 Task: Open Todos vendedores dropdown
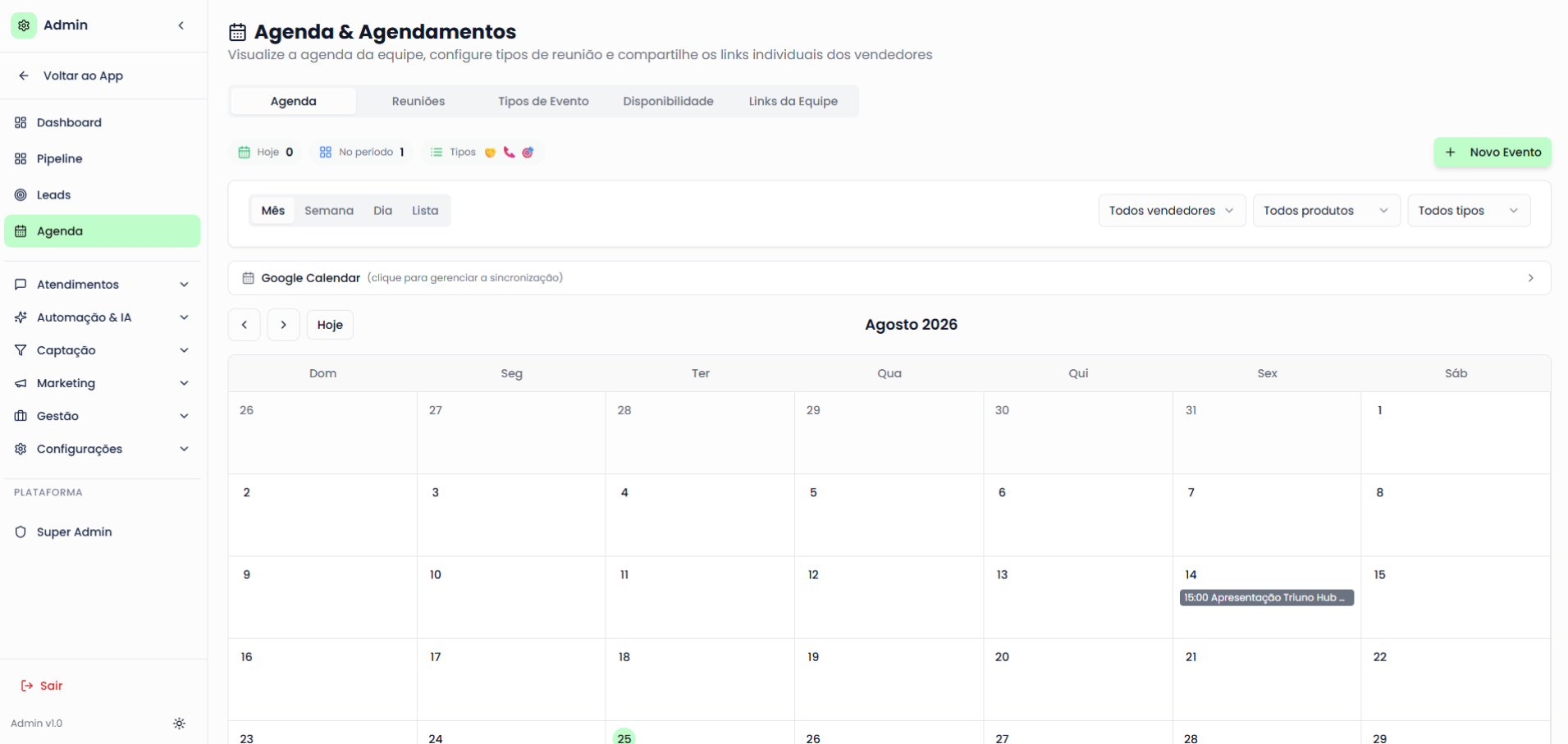[x=1172, y=211]
